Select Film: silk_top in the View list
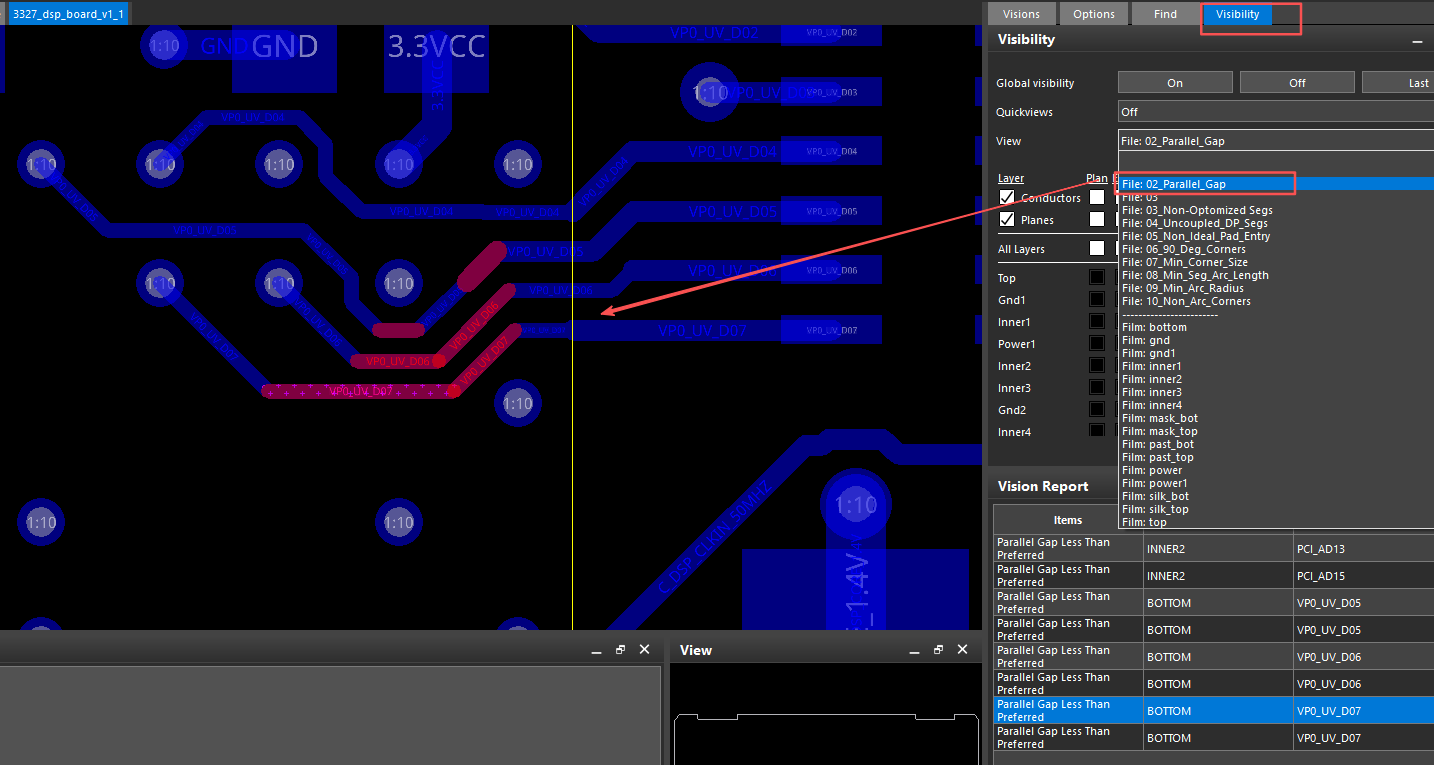The height and width of the screenshot is (765, 1434). tap(1155, 509)
